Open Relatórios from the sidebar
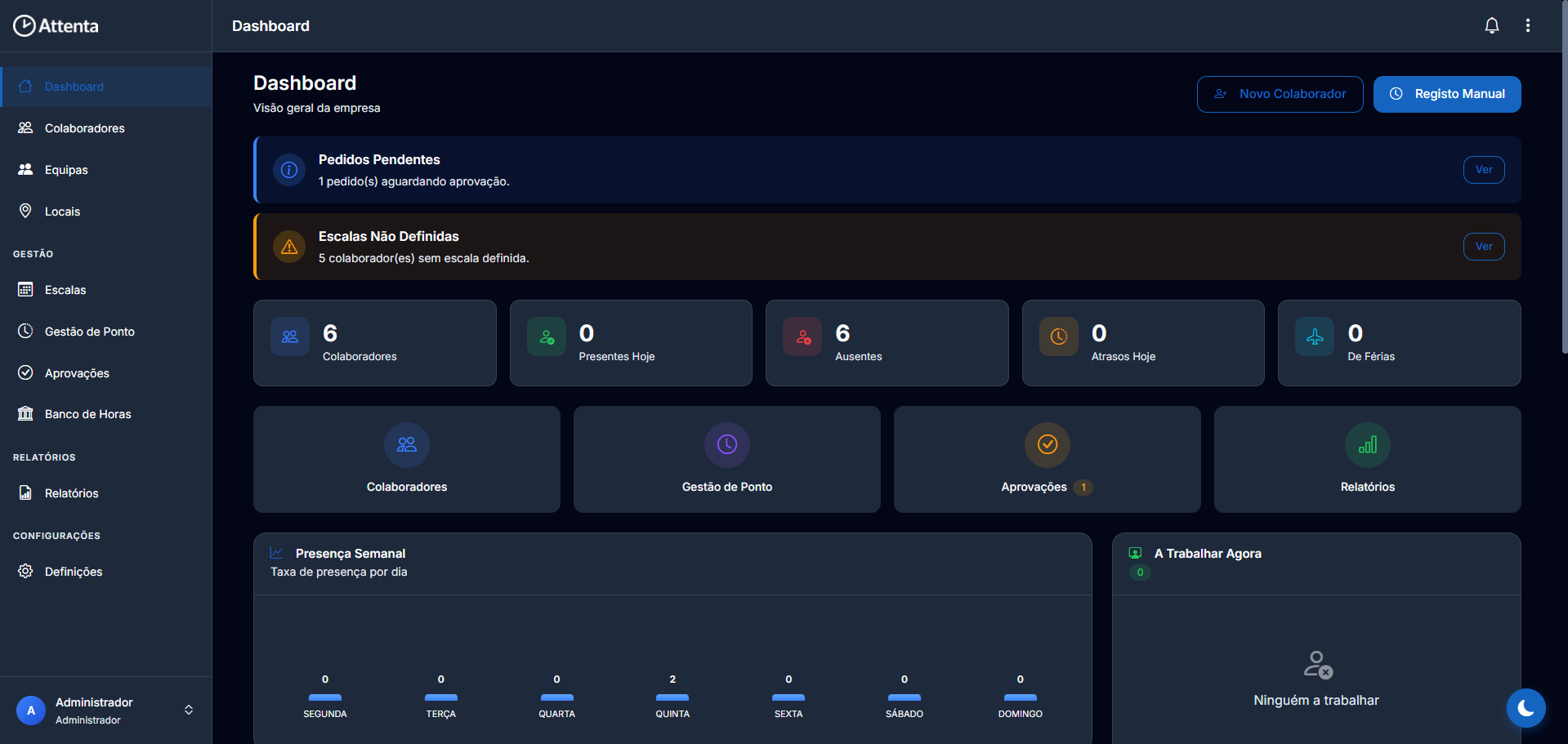 [x=106, y=493]
